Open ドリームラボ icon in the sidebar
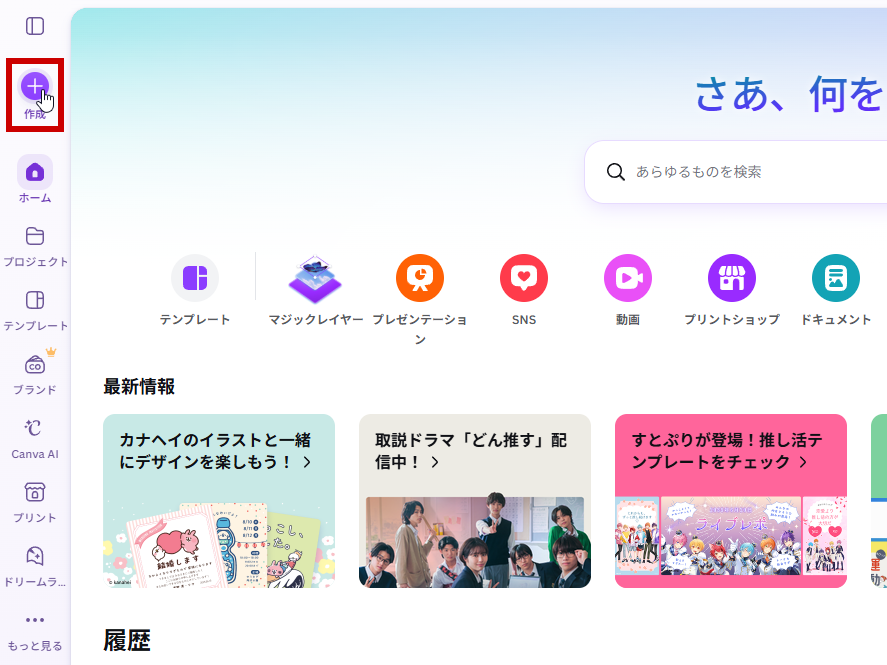Screen dimensions: 887x665 click(35, 556)
